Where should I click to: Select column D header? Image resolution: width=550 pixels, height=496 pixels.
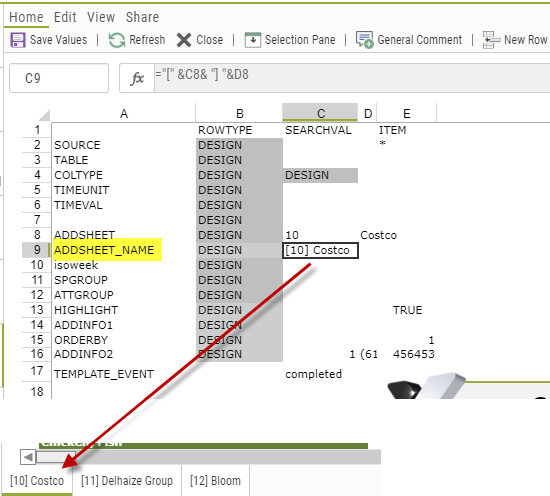tap(368, 114)
